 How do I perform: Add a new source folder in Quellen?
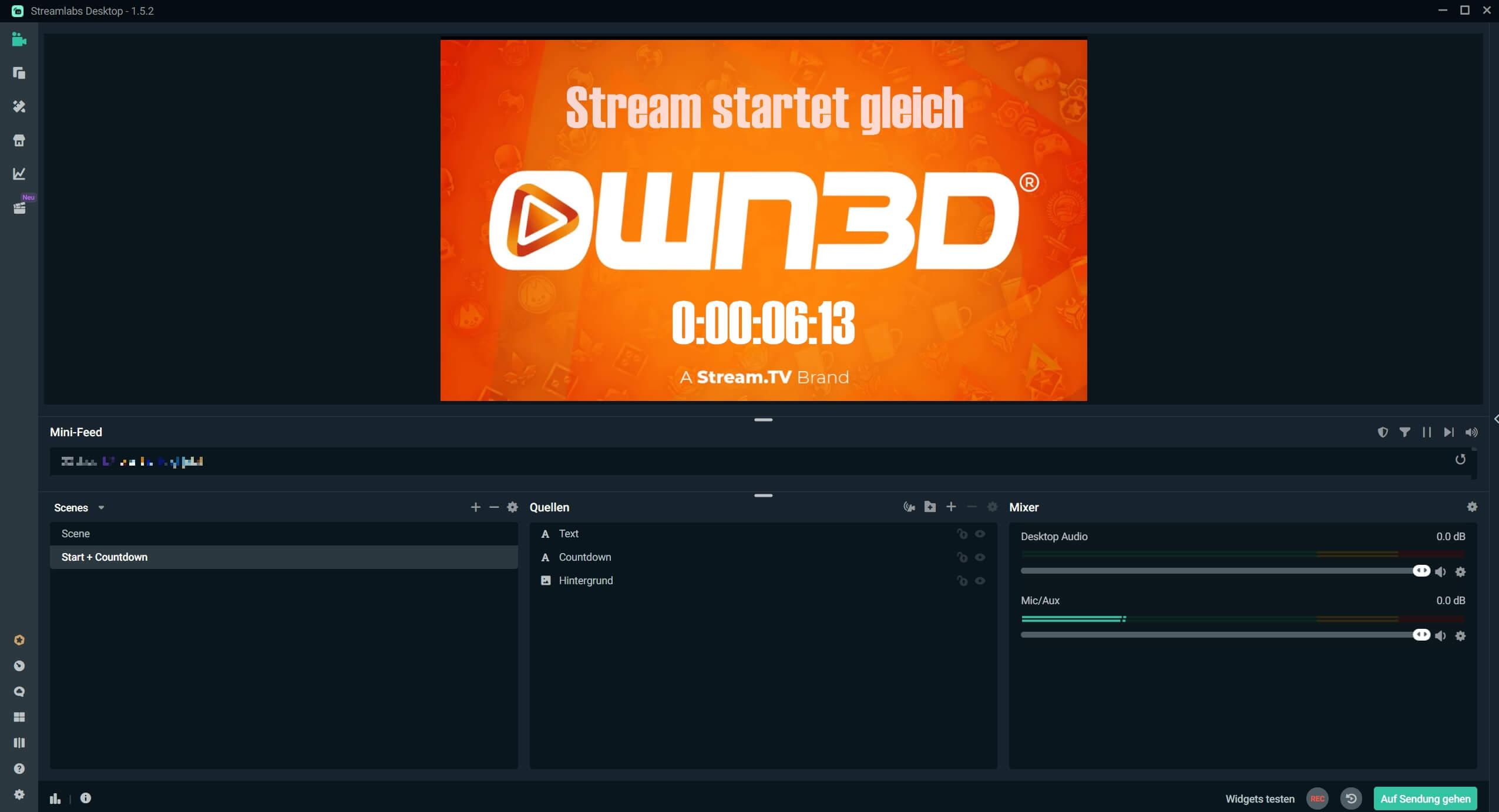pyautogui.click(x=930, y=507)
